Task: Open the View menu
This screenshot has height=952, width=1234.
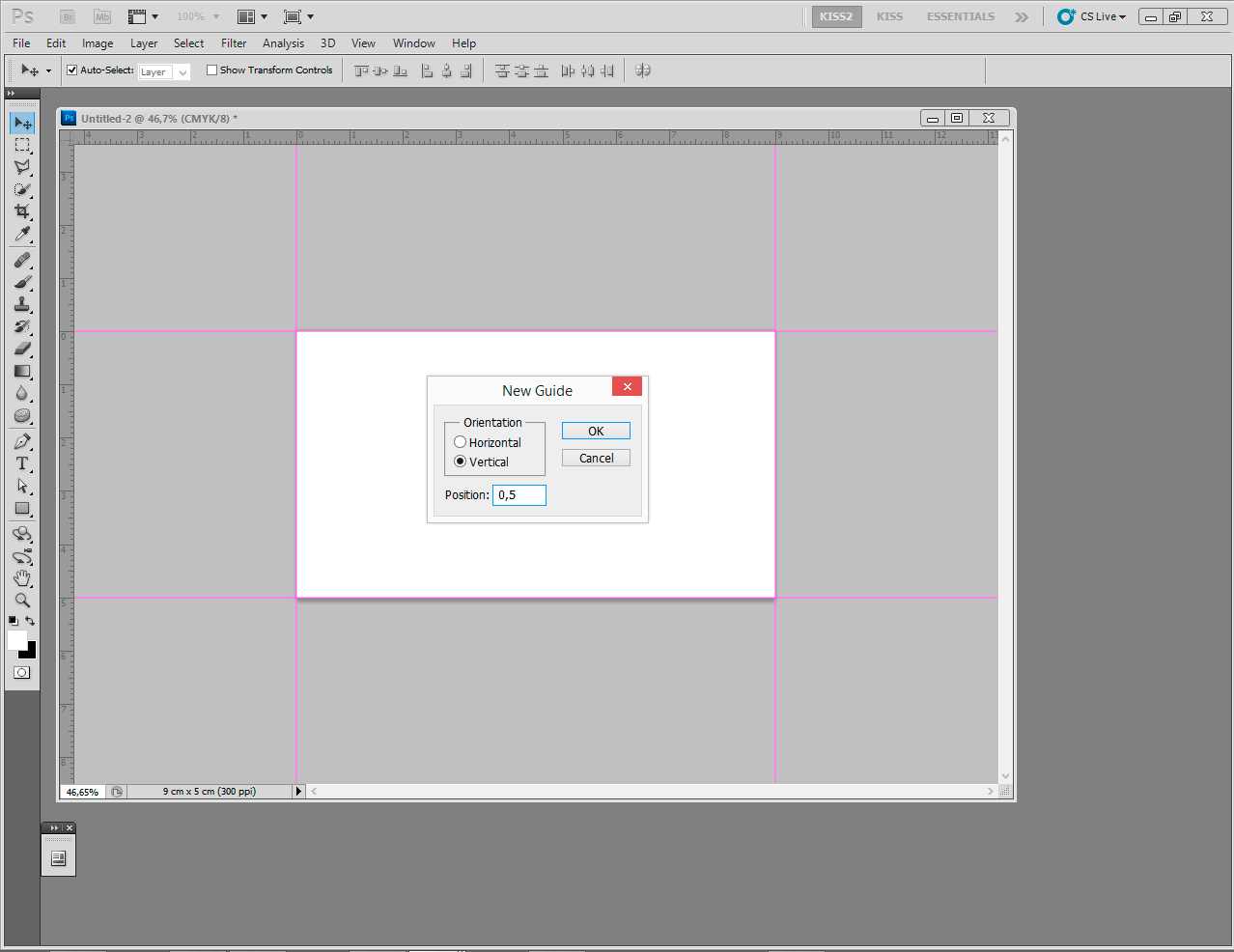Action: tap(363, 43)
